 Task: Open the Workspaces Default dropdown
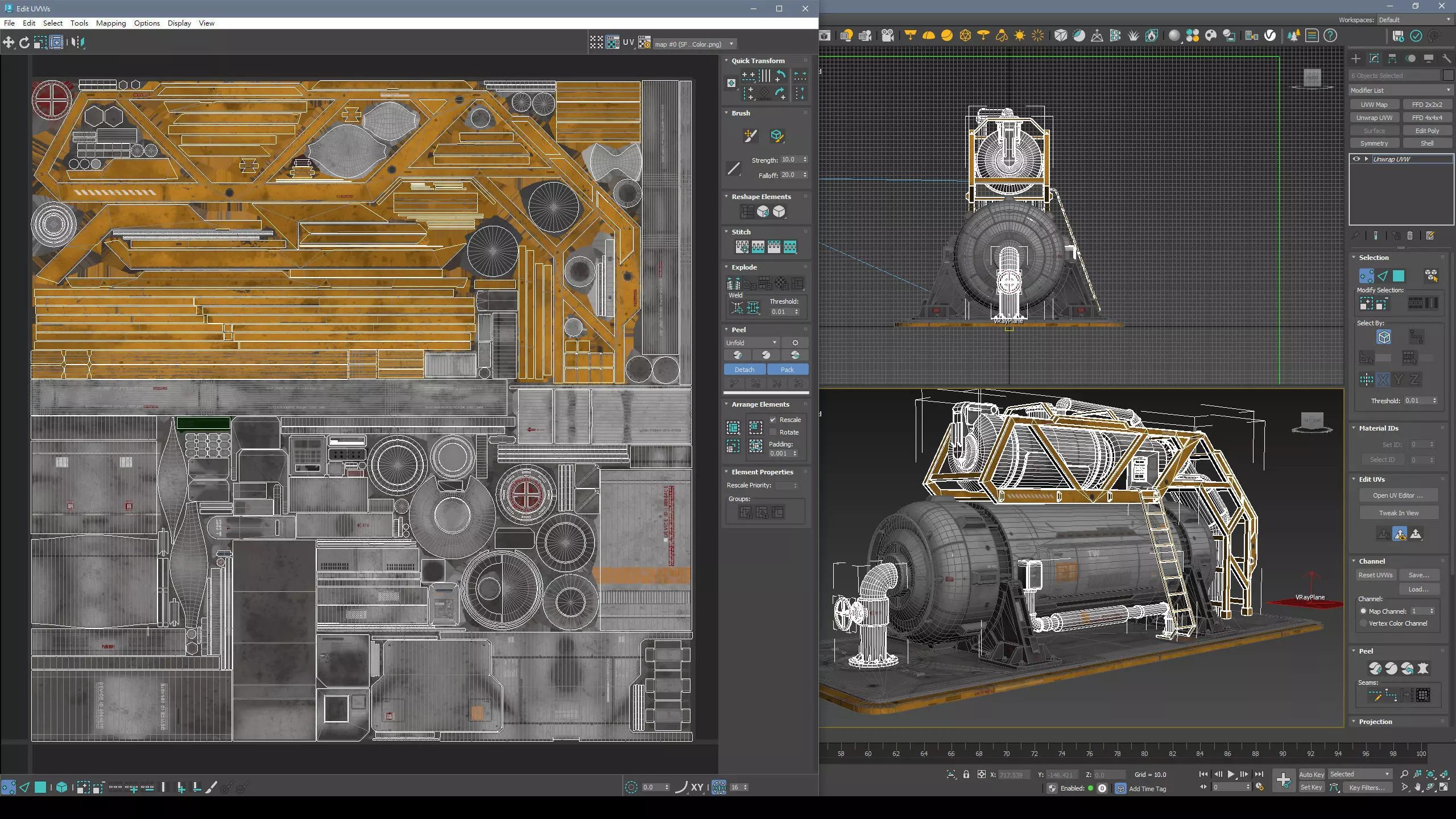click(x=1414, y=20)
